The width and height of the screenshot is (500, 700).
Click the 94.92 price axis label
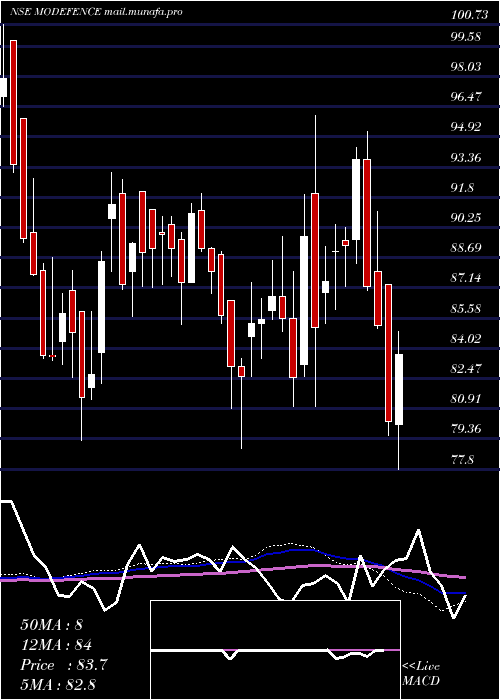(x=466, y=127)
